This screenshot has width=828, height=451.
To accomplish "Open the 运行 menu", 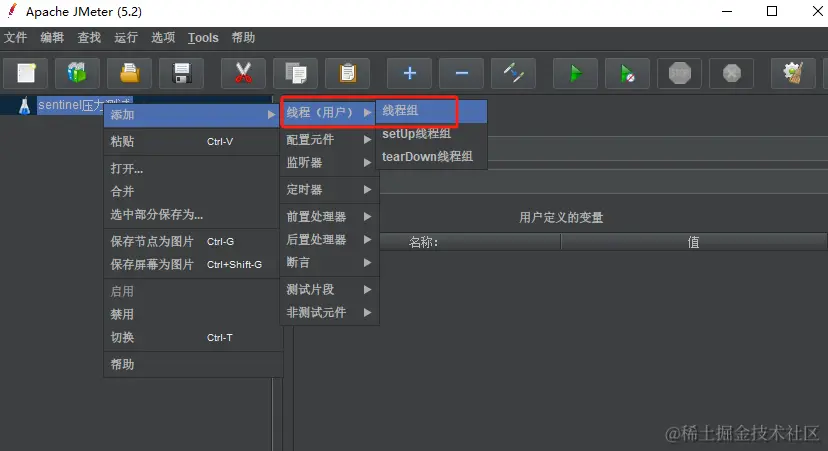I will point(126,37).
